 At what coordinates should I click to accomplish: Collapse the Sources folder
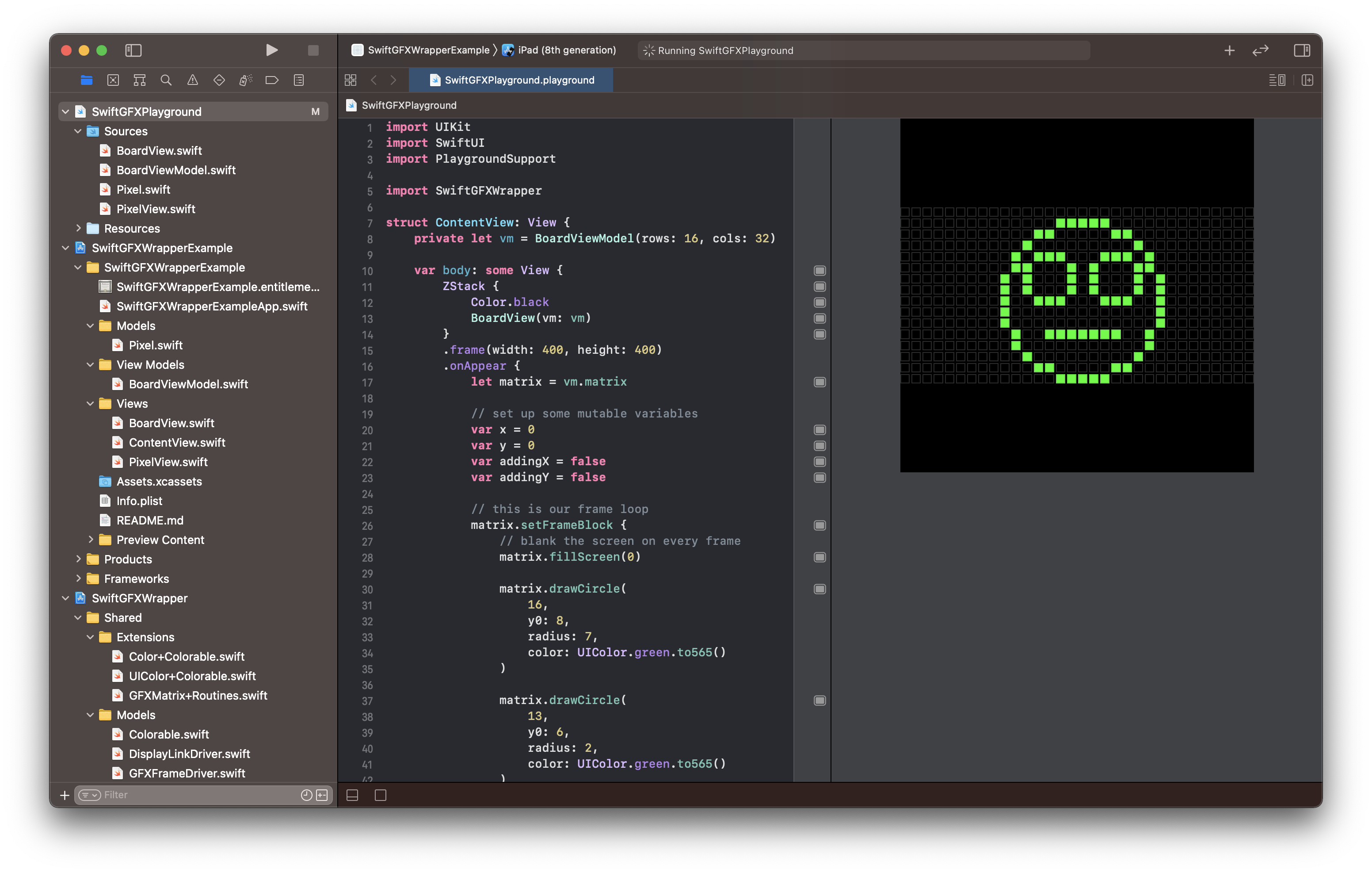tap(78, 131)
